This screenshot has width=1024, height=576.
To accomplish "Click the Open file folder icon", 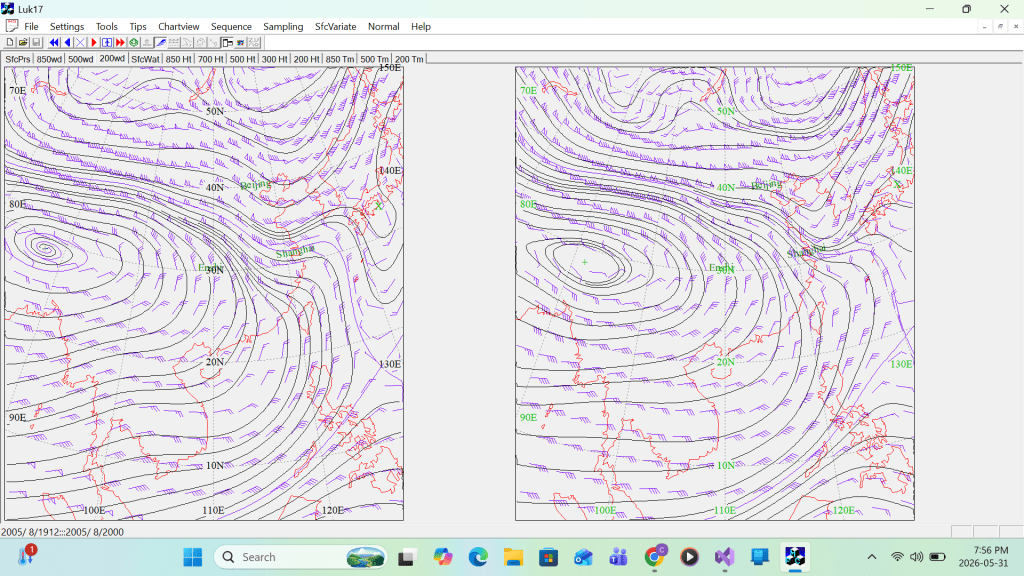I will tap(23, 42).
